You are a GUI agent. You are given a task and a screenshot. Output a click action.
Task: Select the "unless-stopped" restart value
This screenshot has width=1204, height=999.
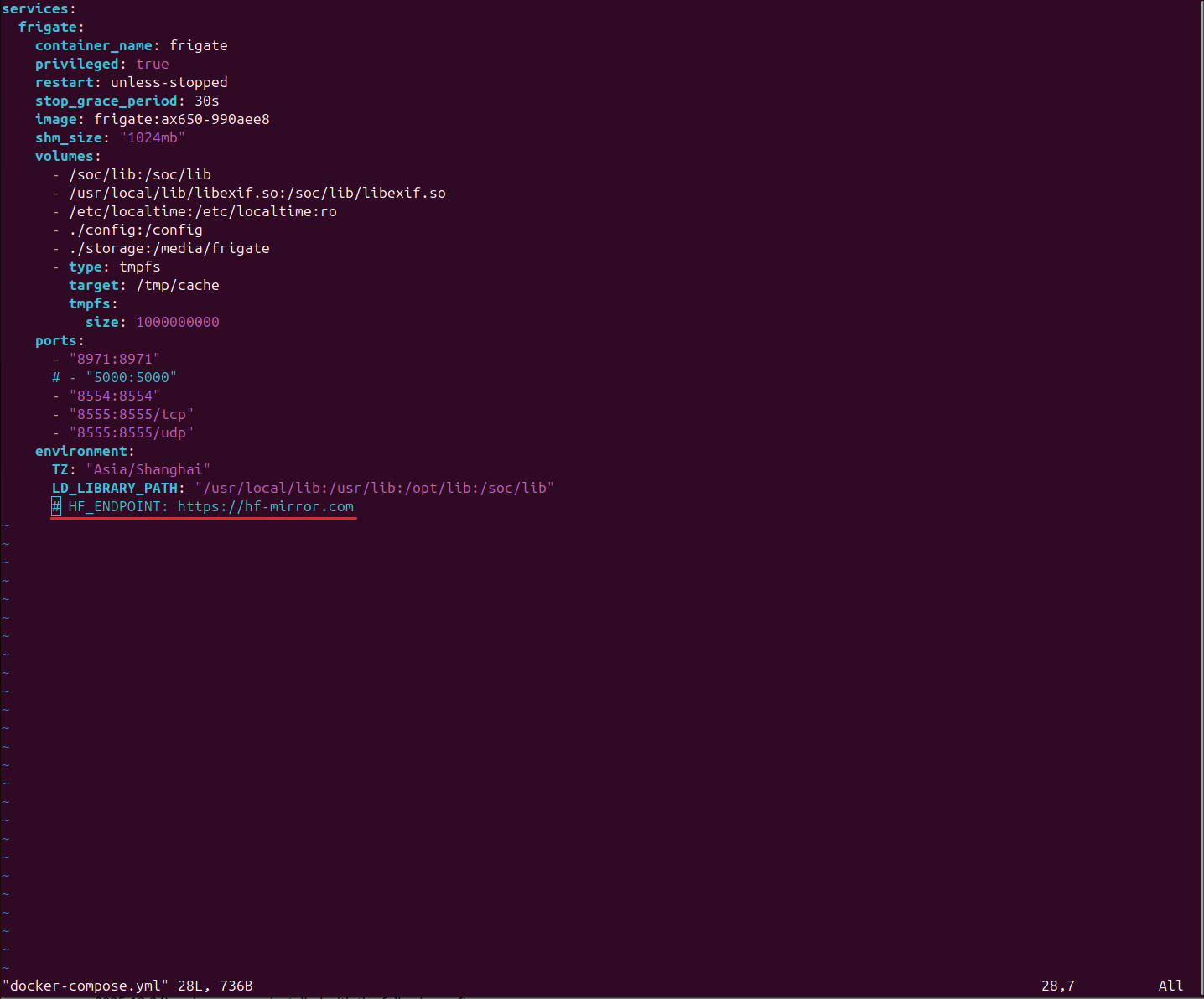point(169,83)
